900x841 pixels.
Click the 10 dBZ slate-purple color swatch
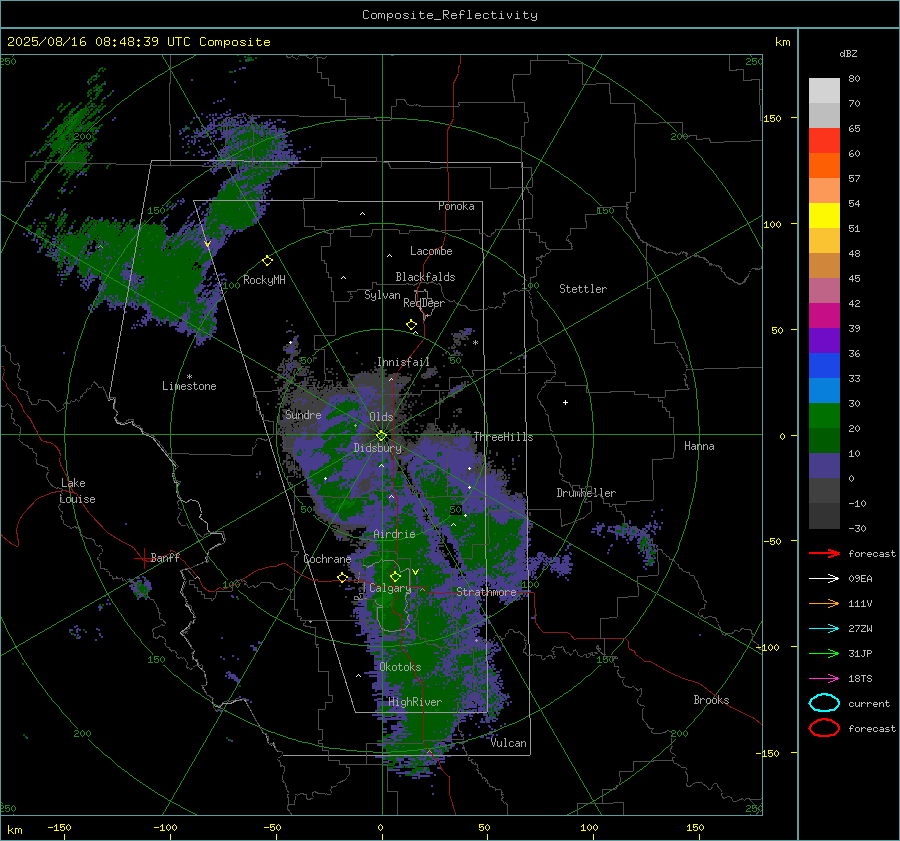824,465
